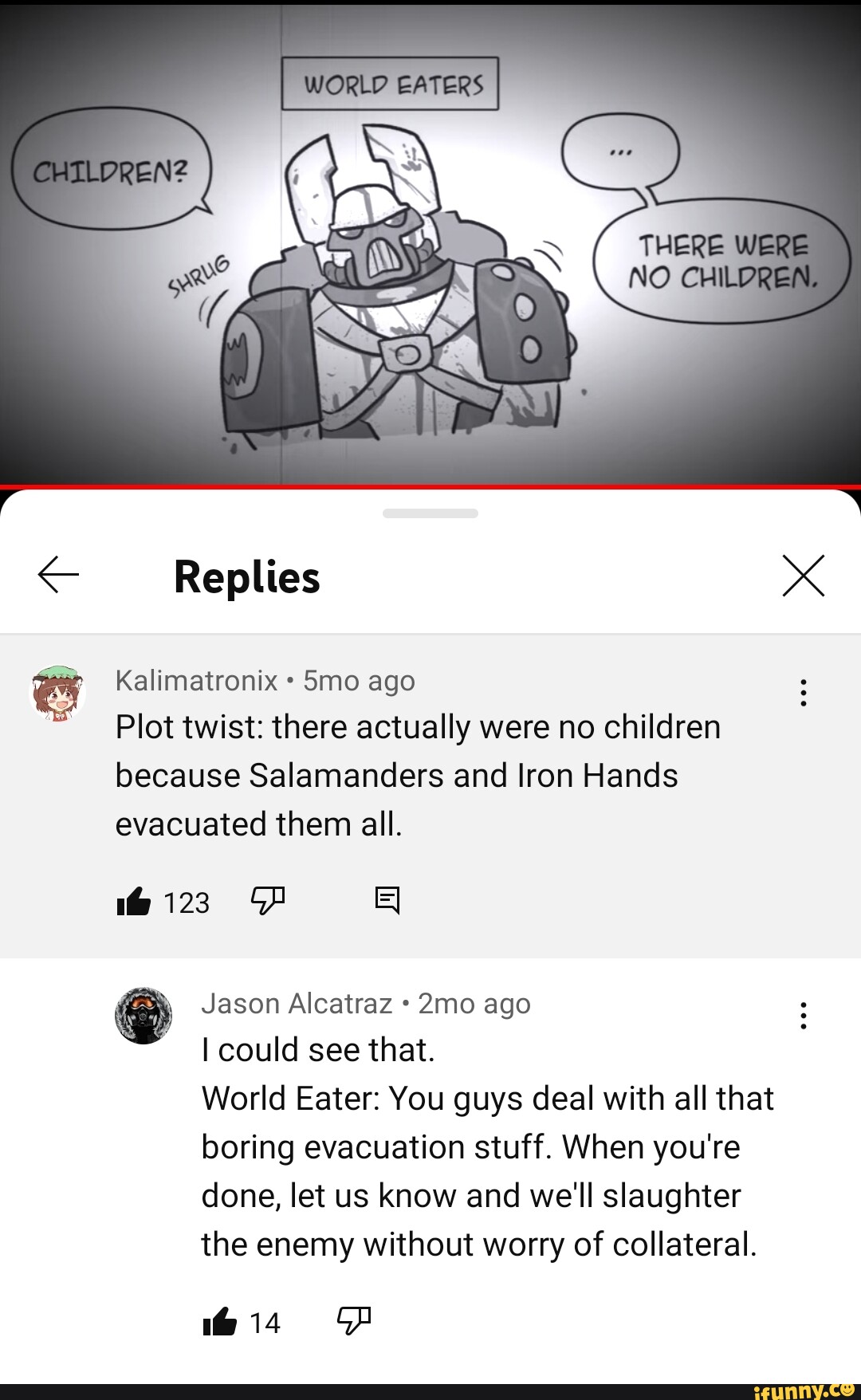Go back using the Replies arrow
This screenshot has width=861, height=1400.
tap(58, 576)
